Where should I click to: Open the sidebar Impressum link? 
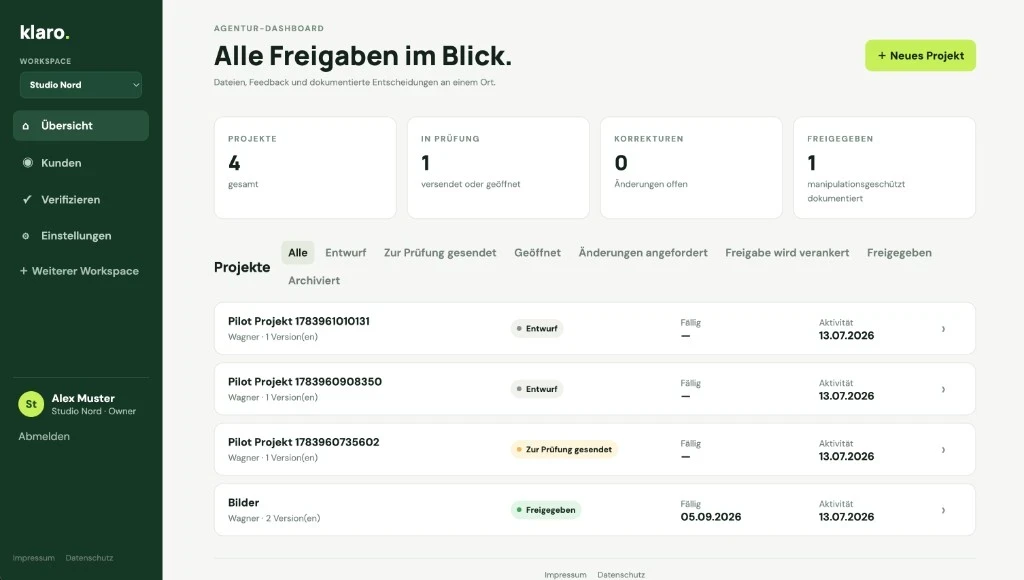click(33, 558)
